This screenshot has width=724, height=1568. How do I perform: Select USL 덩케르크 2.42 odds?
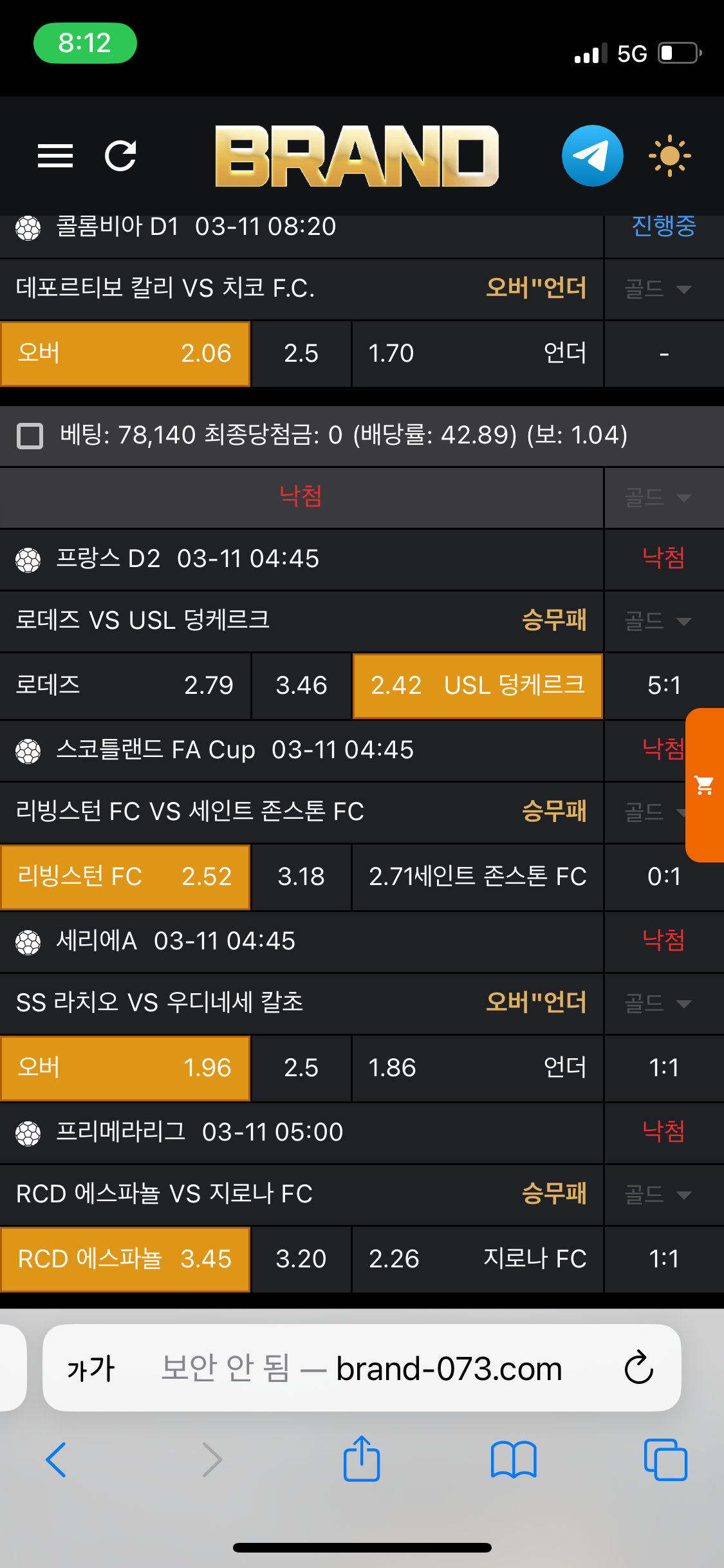pos(478,686)
